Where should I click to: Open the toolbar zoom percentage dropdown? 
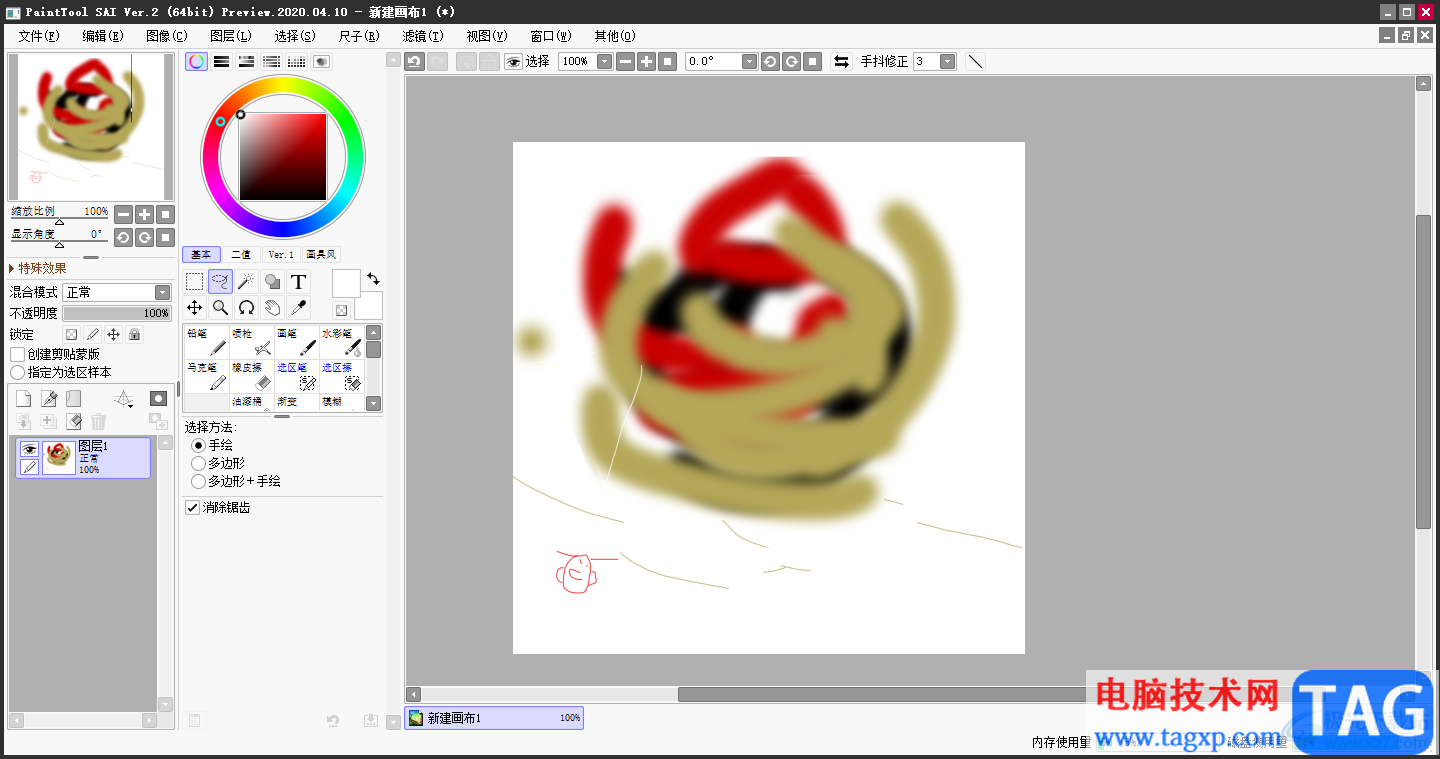604,62
